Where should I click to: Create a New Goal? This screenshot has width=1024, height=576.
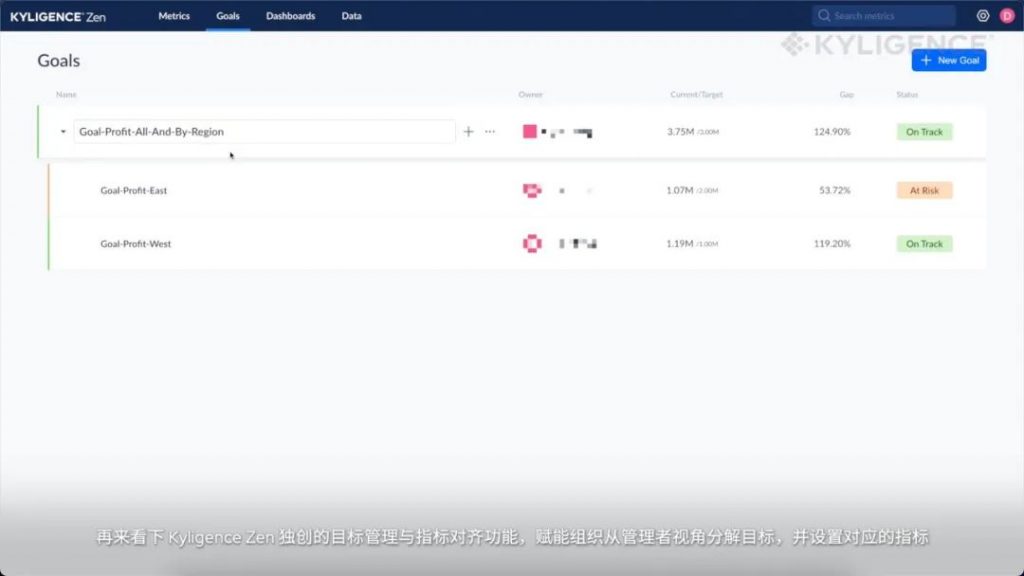click(949, 60)
